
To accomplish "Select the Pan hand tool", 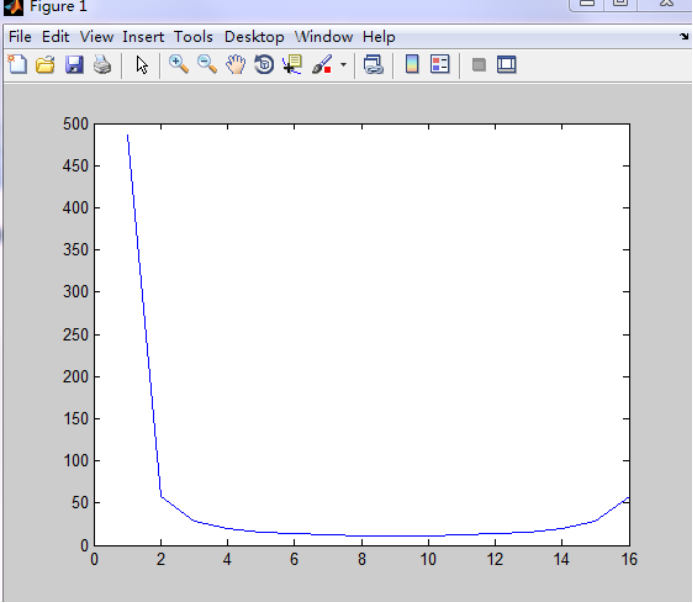I will [236, 65].
